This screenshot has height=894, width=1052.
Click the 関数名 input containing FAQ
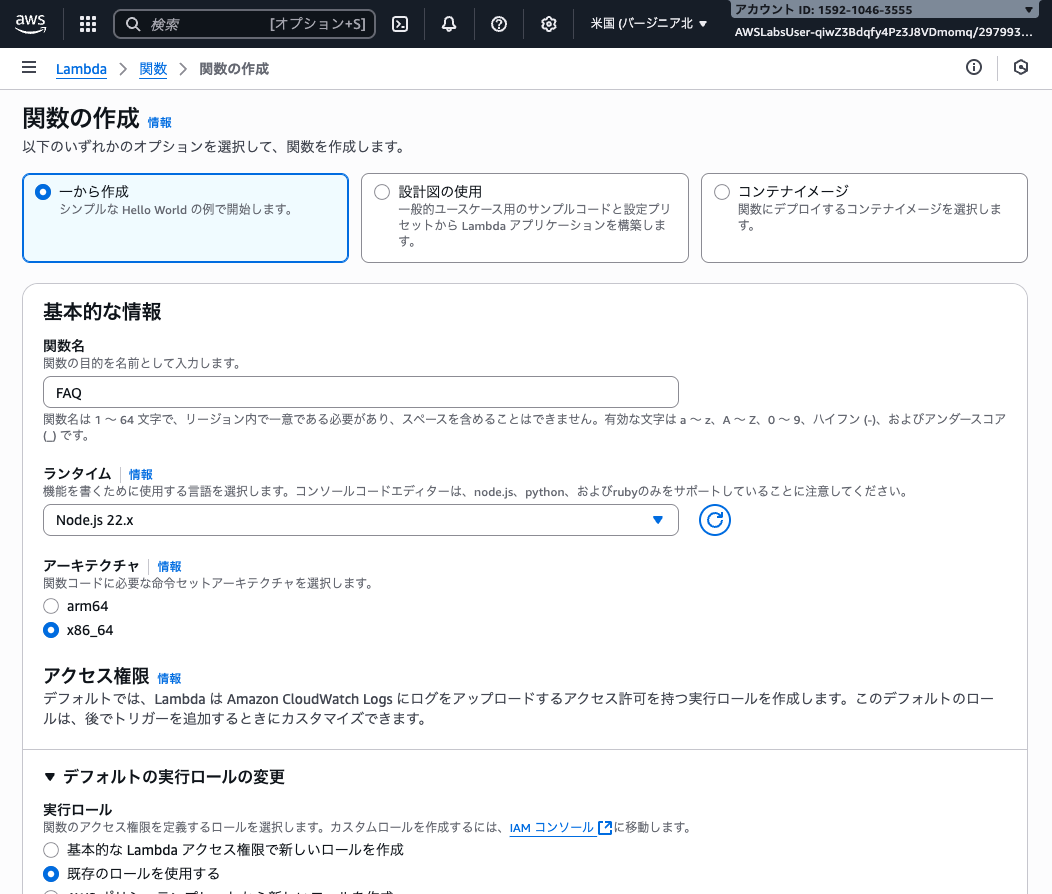[x=360, y=392]
